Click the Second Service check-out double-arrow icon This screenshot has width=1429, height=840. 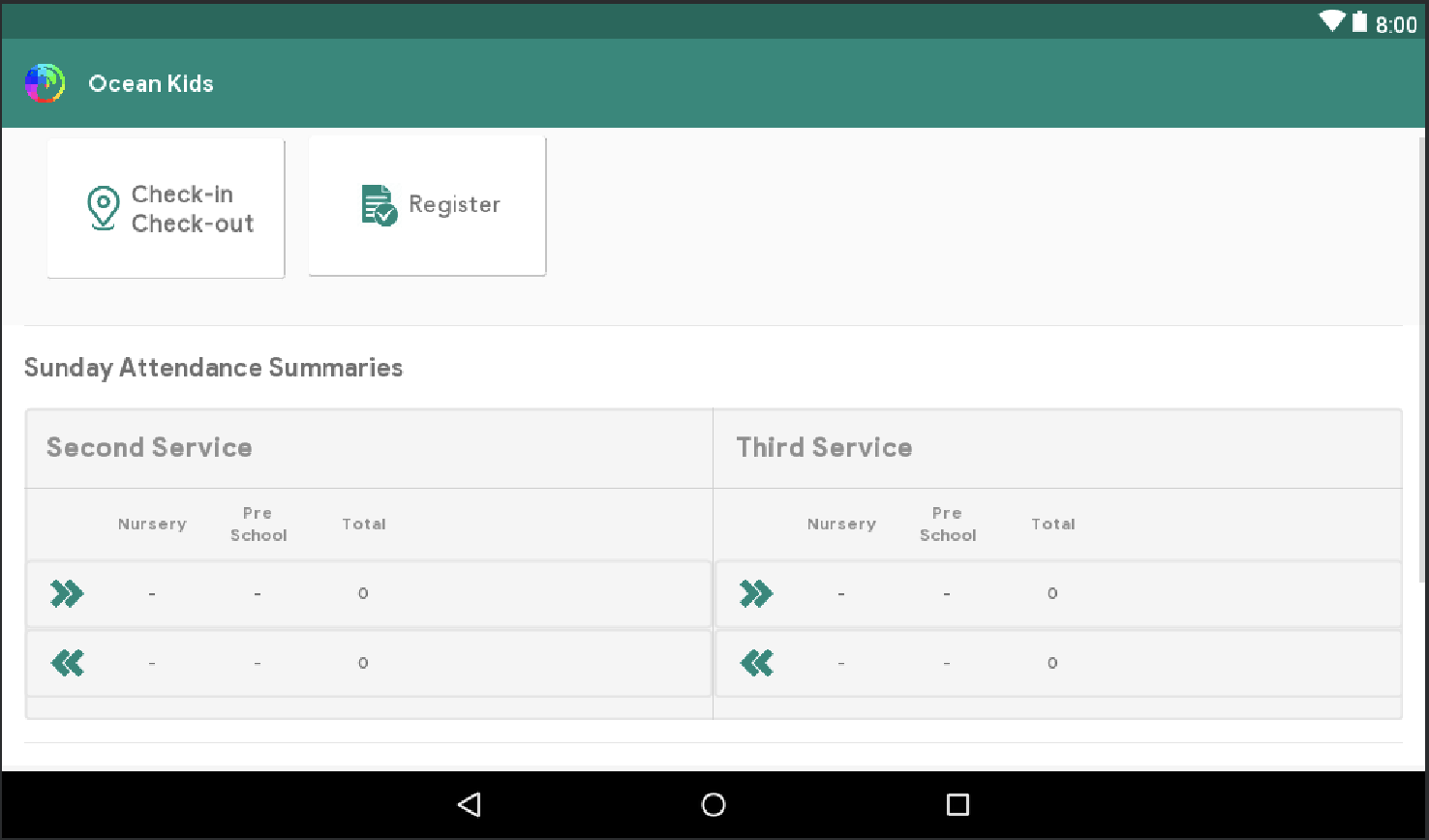(67, 663)
